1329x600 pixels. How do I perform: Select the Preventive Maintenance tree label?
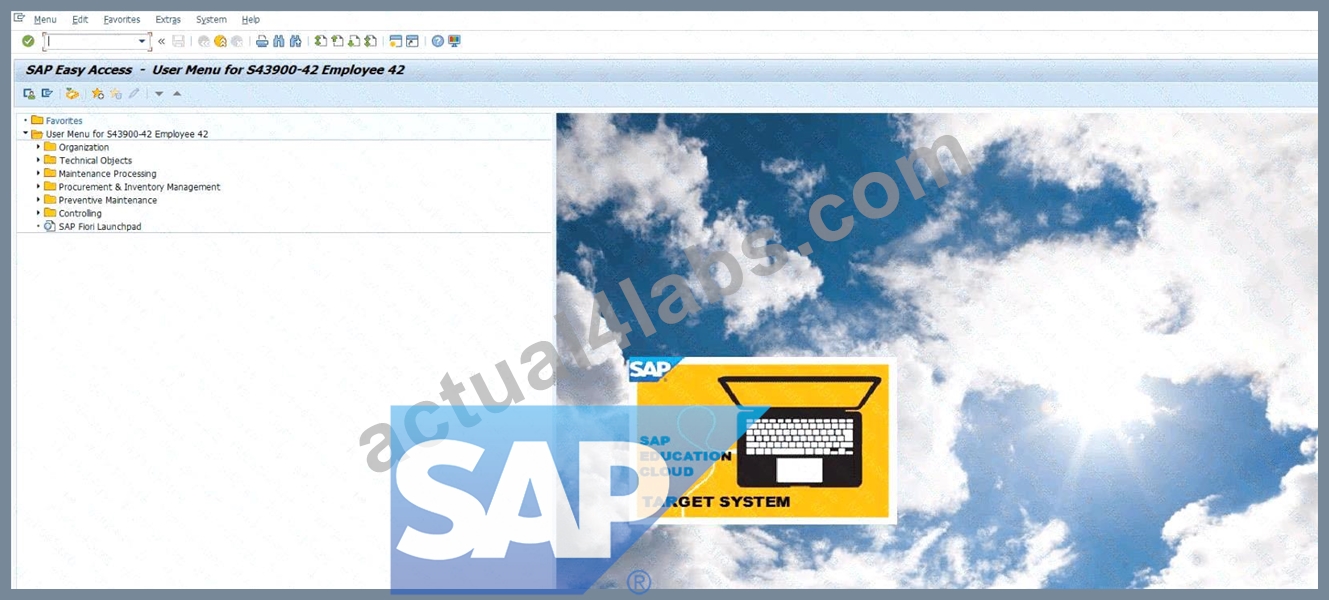coord(108,200)
